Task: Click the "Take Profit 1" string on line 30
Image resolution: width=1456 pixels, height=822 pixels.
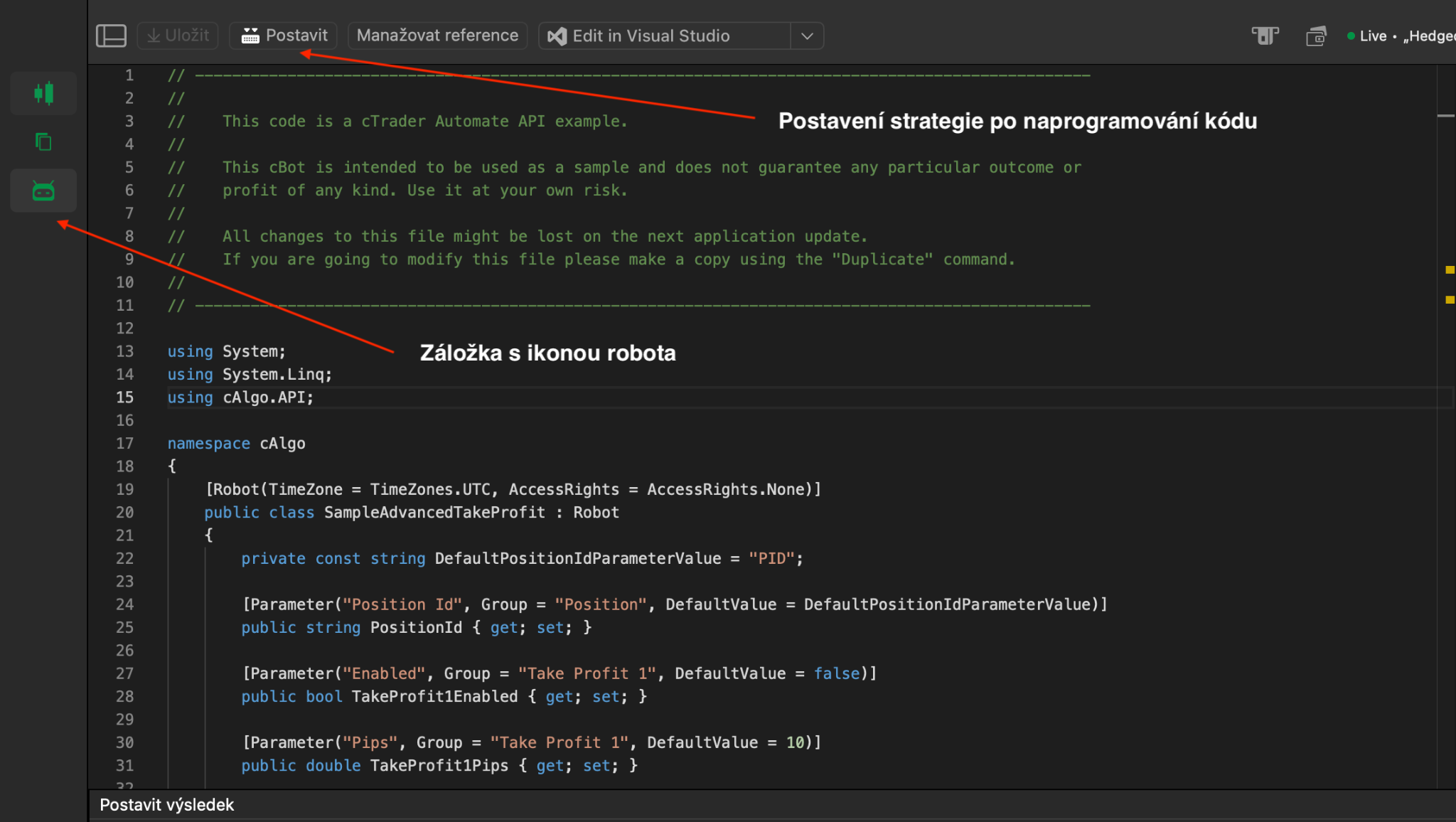Action: point(560,742)
